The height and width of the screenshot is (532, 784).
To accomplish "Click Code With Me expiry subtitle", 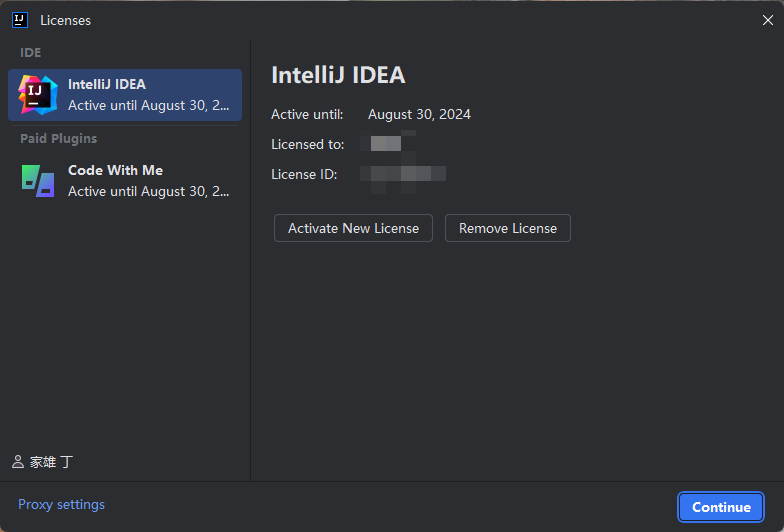I will [x=148, y=192].
